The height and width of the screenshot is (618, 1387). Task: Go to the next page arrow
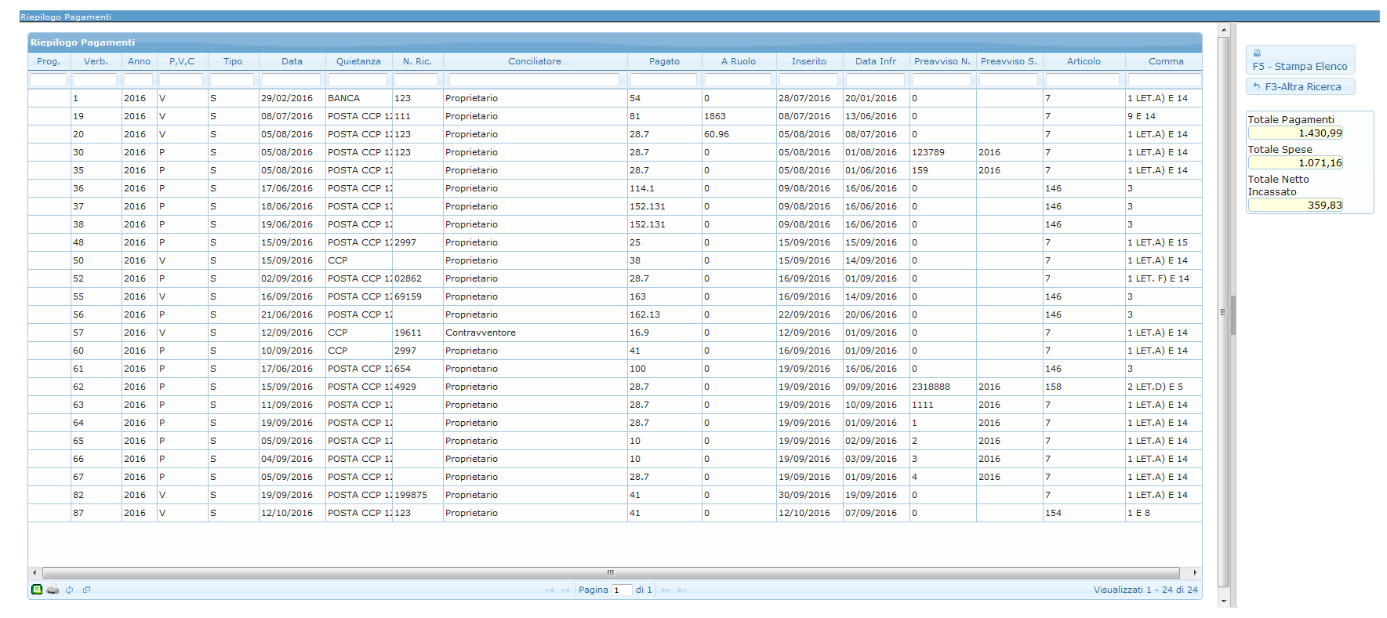[665, 590]
